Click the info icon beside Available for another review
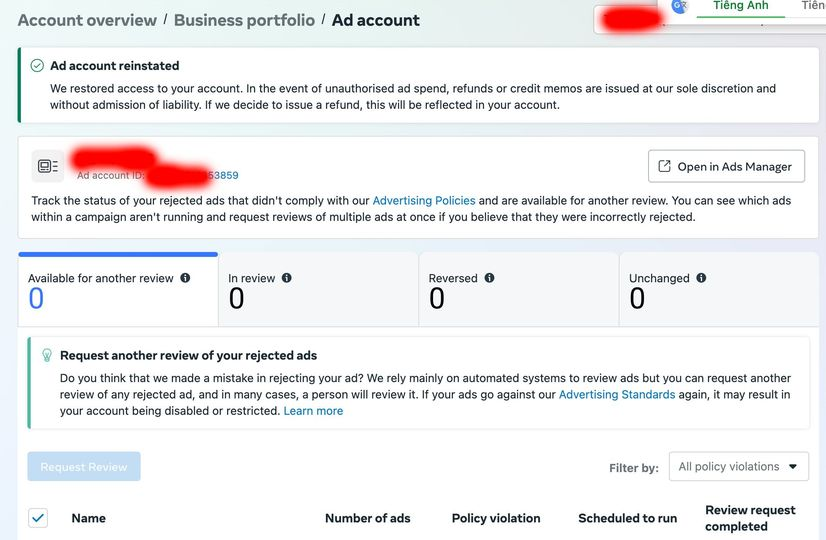The height and width of the screenshot is (540, 826). pos(185,278)
